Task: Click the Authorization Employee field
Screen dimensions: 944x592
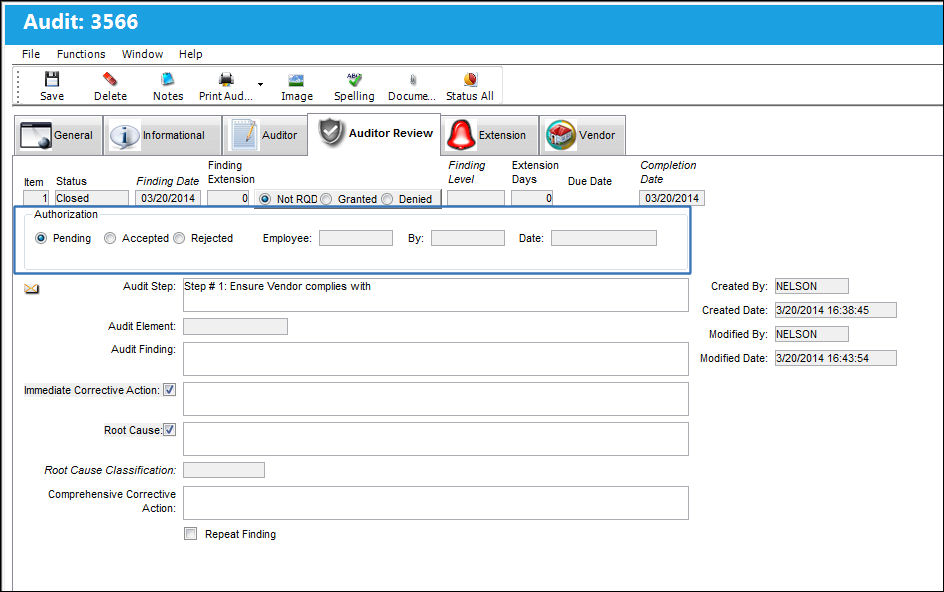Action: [356, 238]
